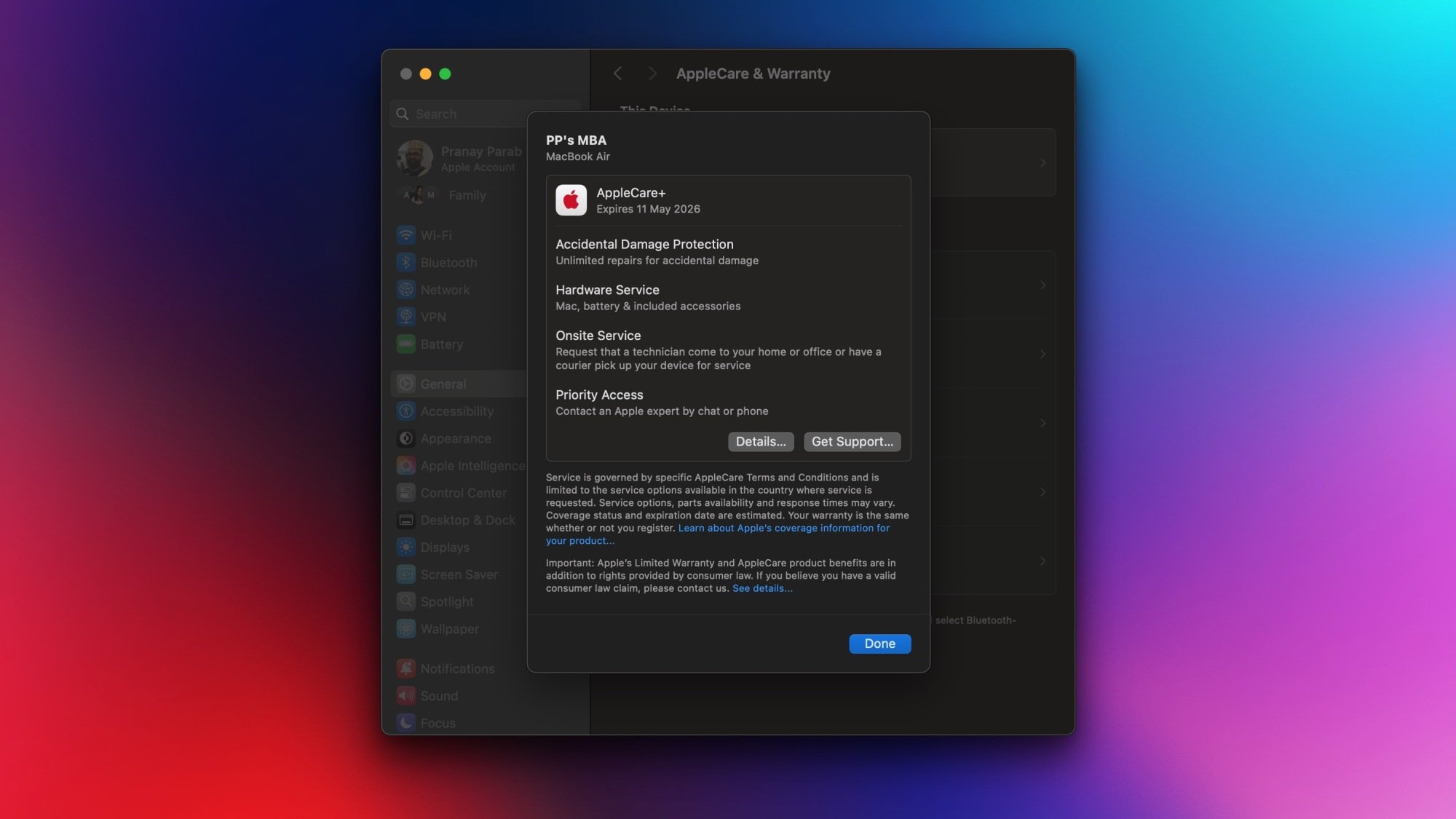
Task: Click the Get Support... button
Action: coord(852,441)
